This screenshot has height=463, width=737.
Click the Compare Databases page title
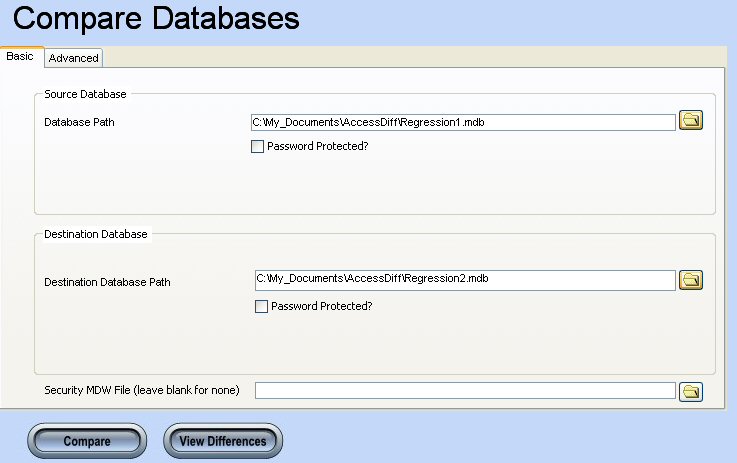pyautogui.click(x=155, y=19)
